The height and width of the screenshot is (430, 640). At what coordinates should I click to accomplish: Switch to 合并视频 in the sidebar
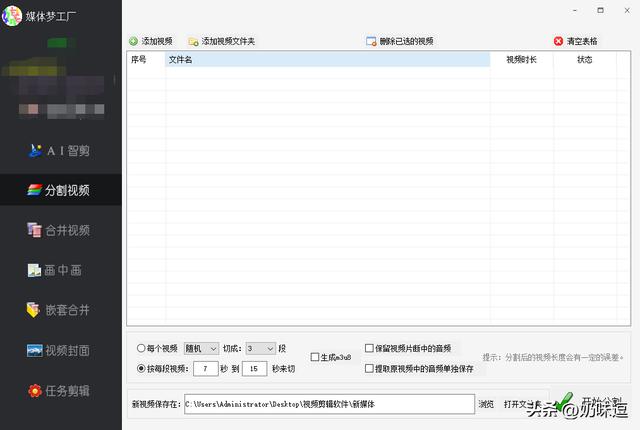pyautogui.click(x=60, y=230)
